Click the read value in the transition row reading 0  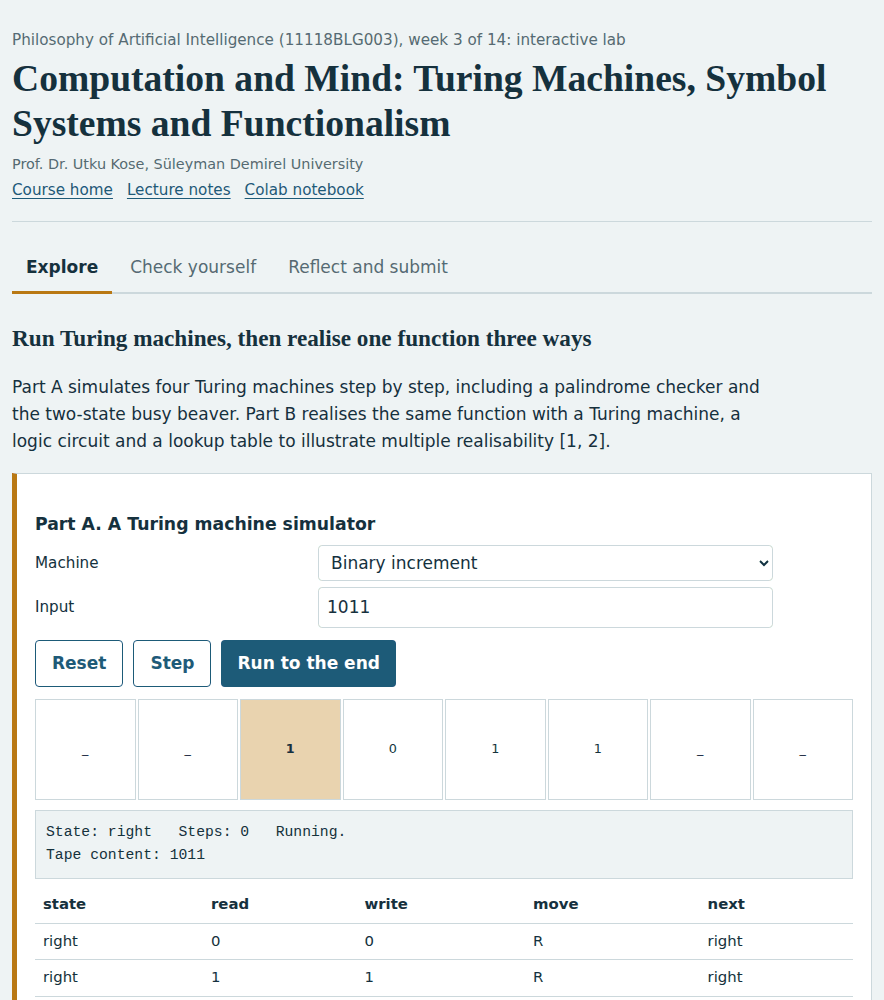(216, 941)
